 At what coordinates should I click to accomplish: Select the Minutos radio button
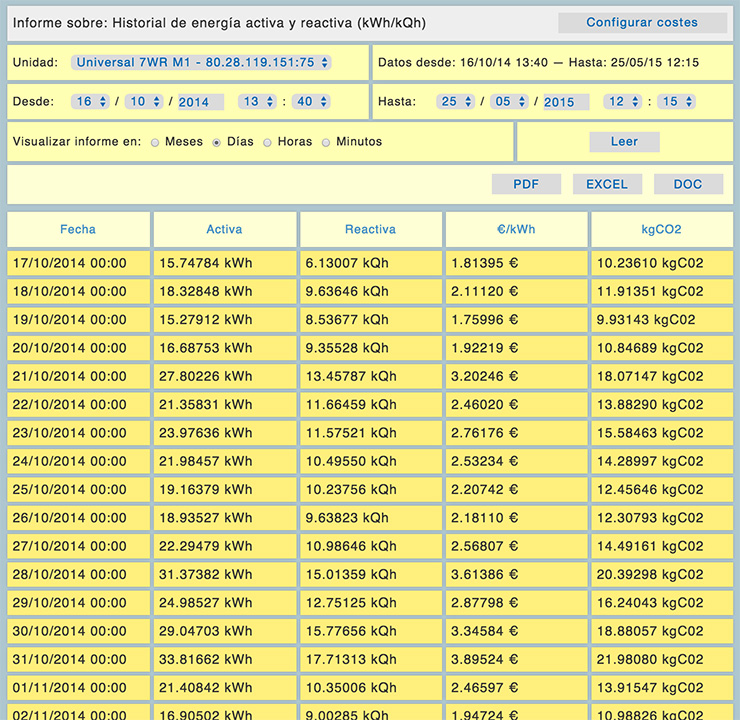click(x=326, y=143)
